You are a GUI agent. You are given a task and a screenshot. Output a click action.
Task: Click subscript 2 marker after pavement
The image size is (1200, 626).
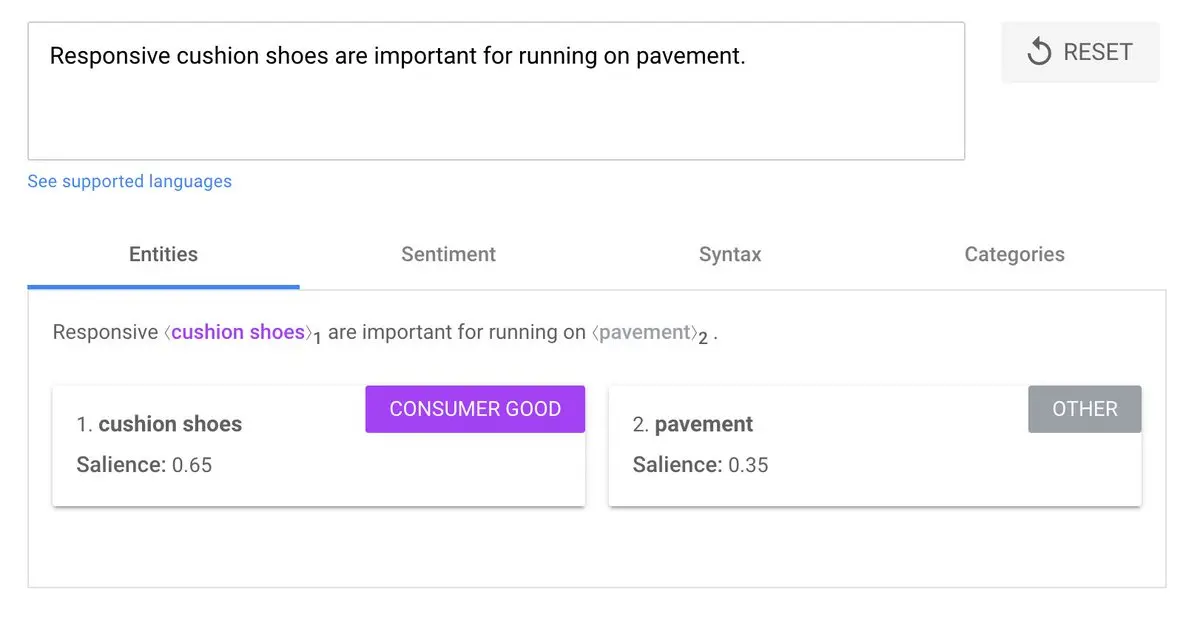tap(703, 339)
